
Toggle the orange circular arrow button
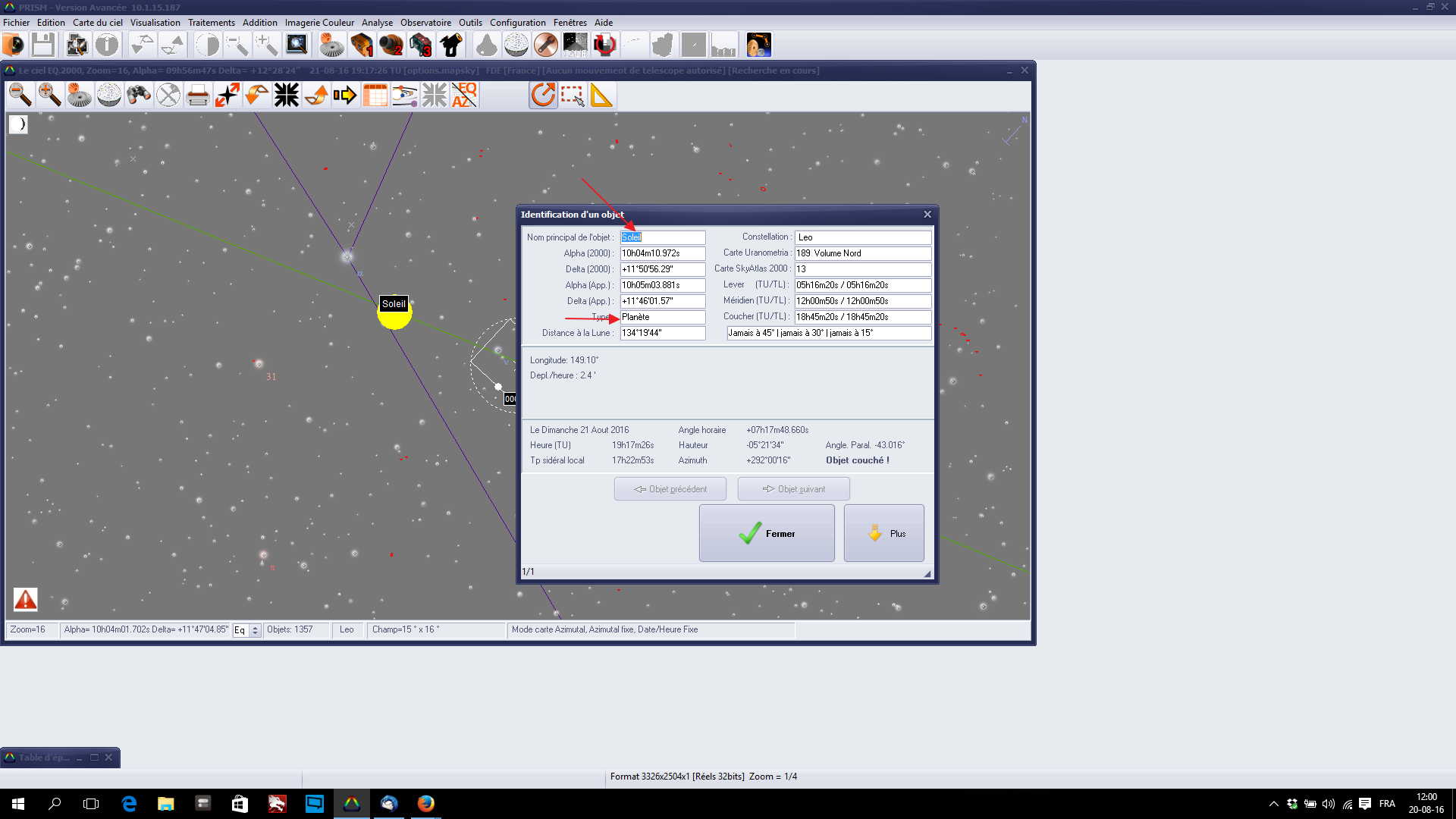click(543, 96)
